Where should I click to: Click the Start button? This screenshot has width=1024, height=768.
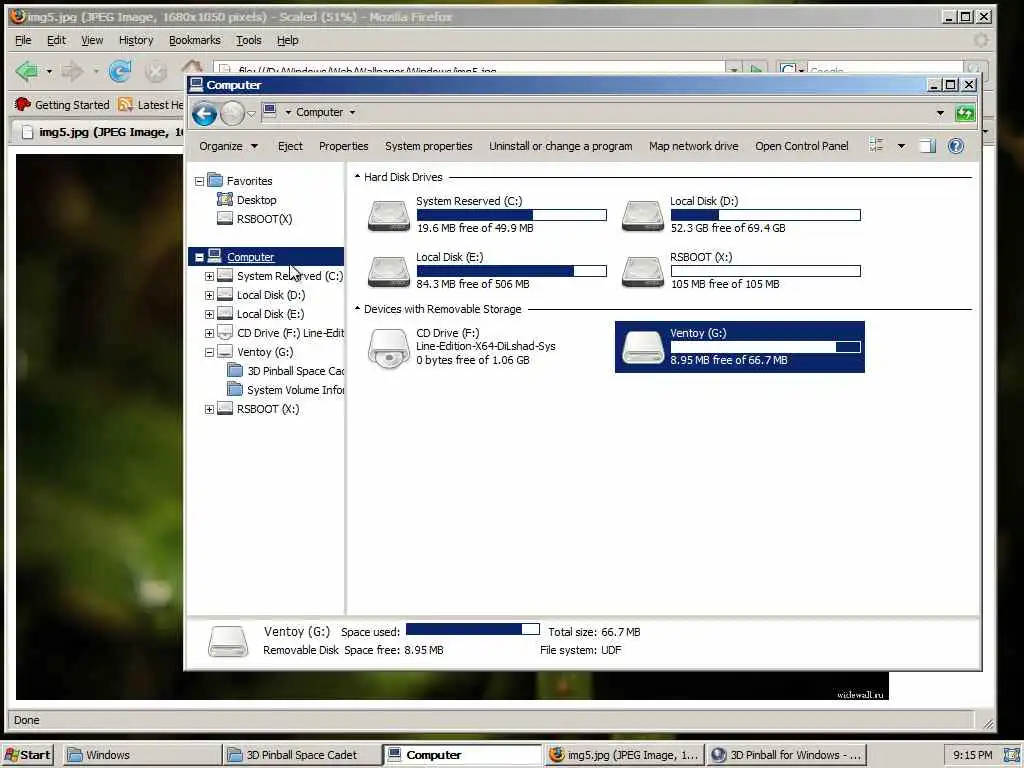tap(27, 754)
